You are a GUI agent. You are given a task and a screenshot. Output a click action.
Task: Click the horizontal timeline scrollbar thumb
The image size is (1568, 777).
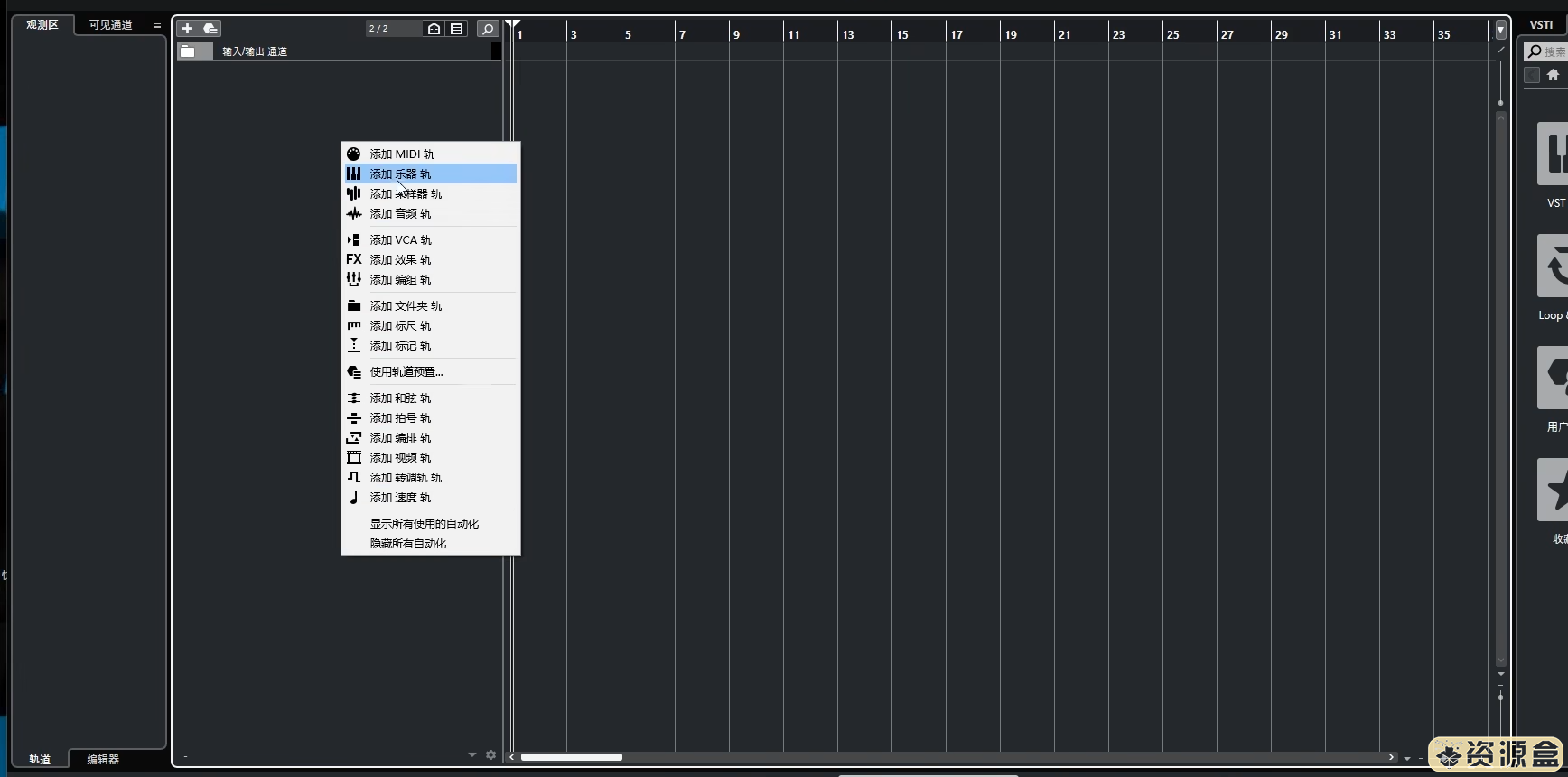572,757
